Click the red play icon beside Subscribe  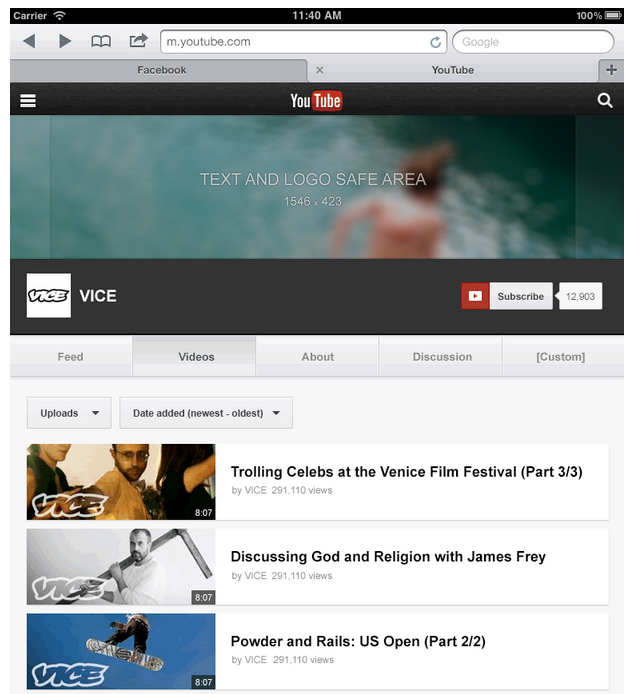pos(475,296)
